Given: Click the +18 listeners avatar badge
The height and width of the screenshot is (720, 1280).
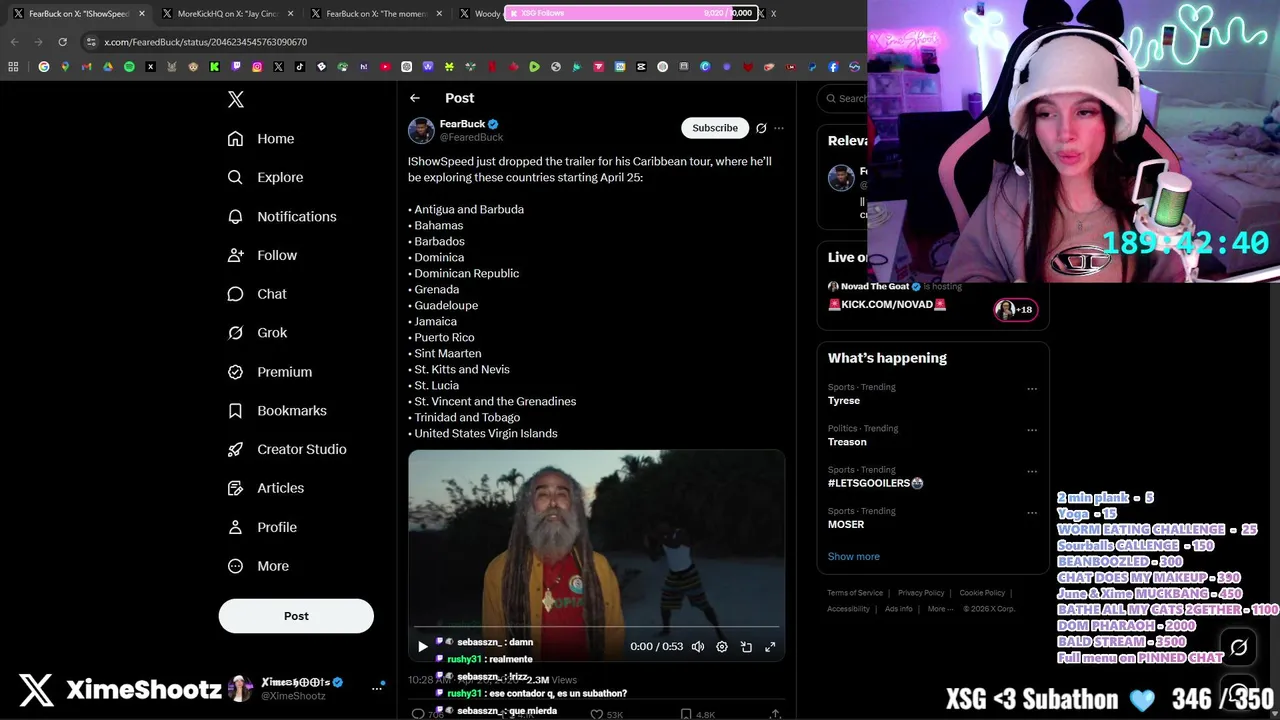Looking at the screenshot, I should (1015, 309).
